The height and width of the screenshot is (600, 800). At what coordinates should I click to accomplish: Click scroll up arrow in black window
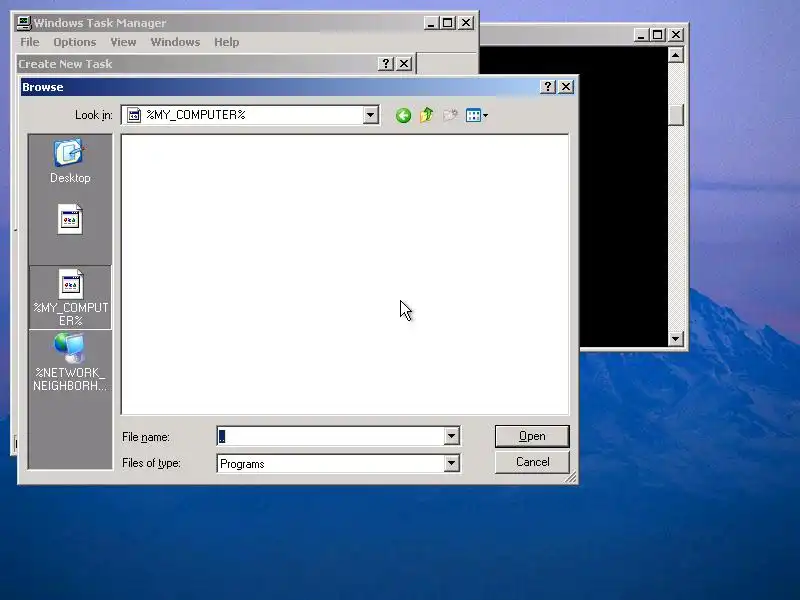(676, 55)
